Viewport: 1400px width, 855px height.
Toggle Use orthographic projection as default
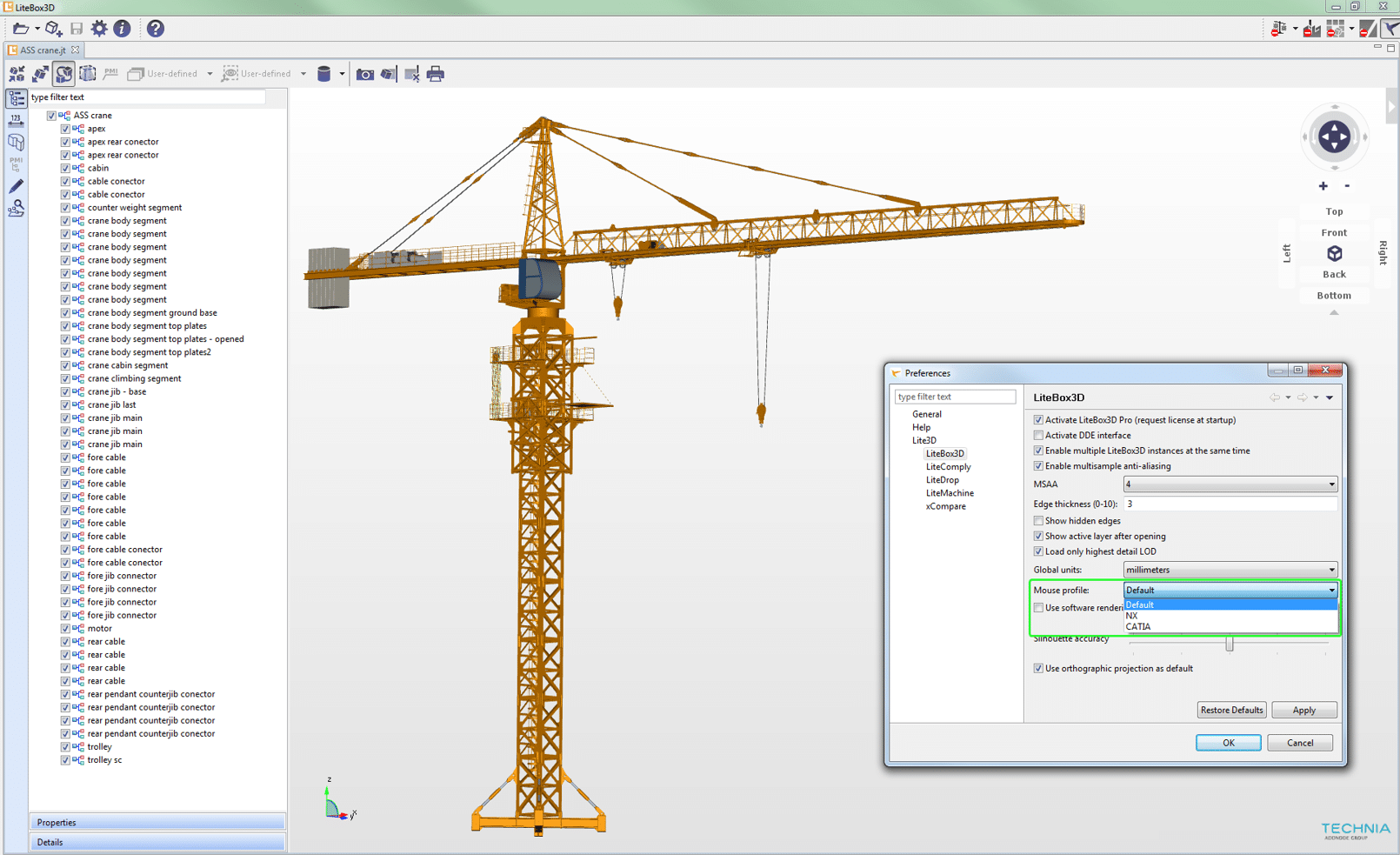1038,669
